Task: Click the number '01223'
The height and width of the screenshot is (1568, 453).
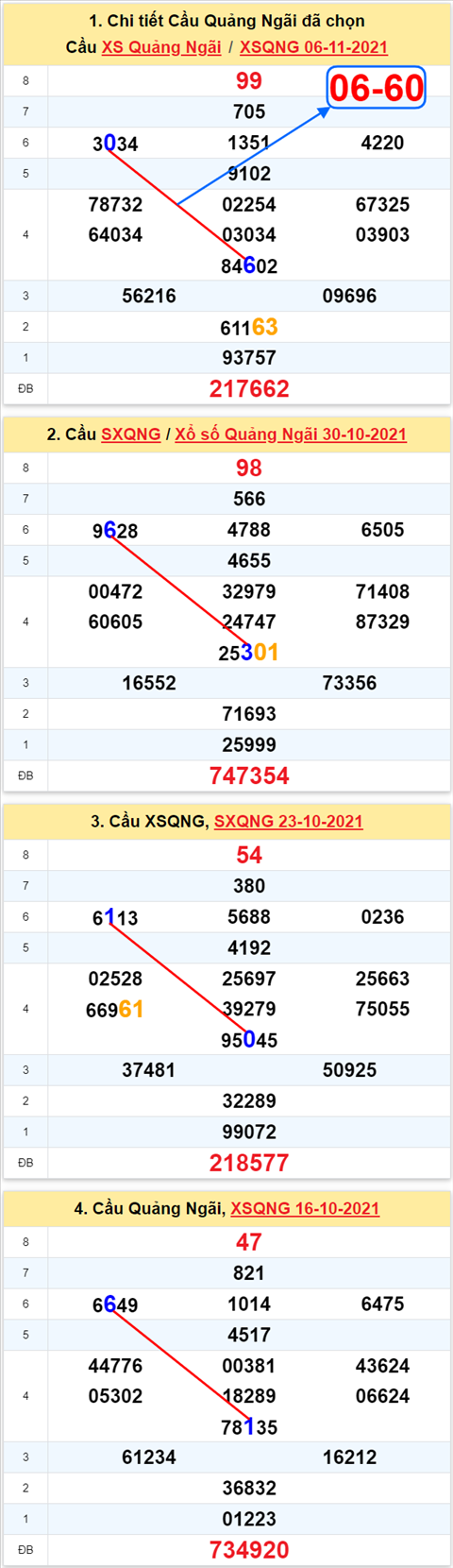Action: click(249, 1520)
